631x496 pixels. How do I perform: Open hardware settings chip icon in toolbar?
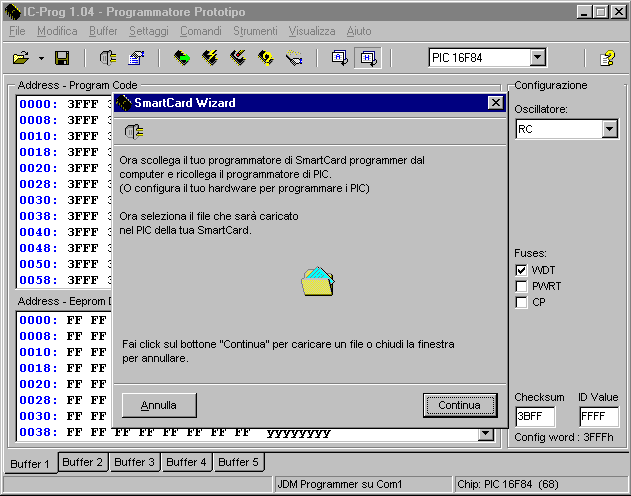tap(108, 58)
